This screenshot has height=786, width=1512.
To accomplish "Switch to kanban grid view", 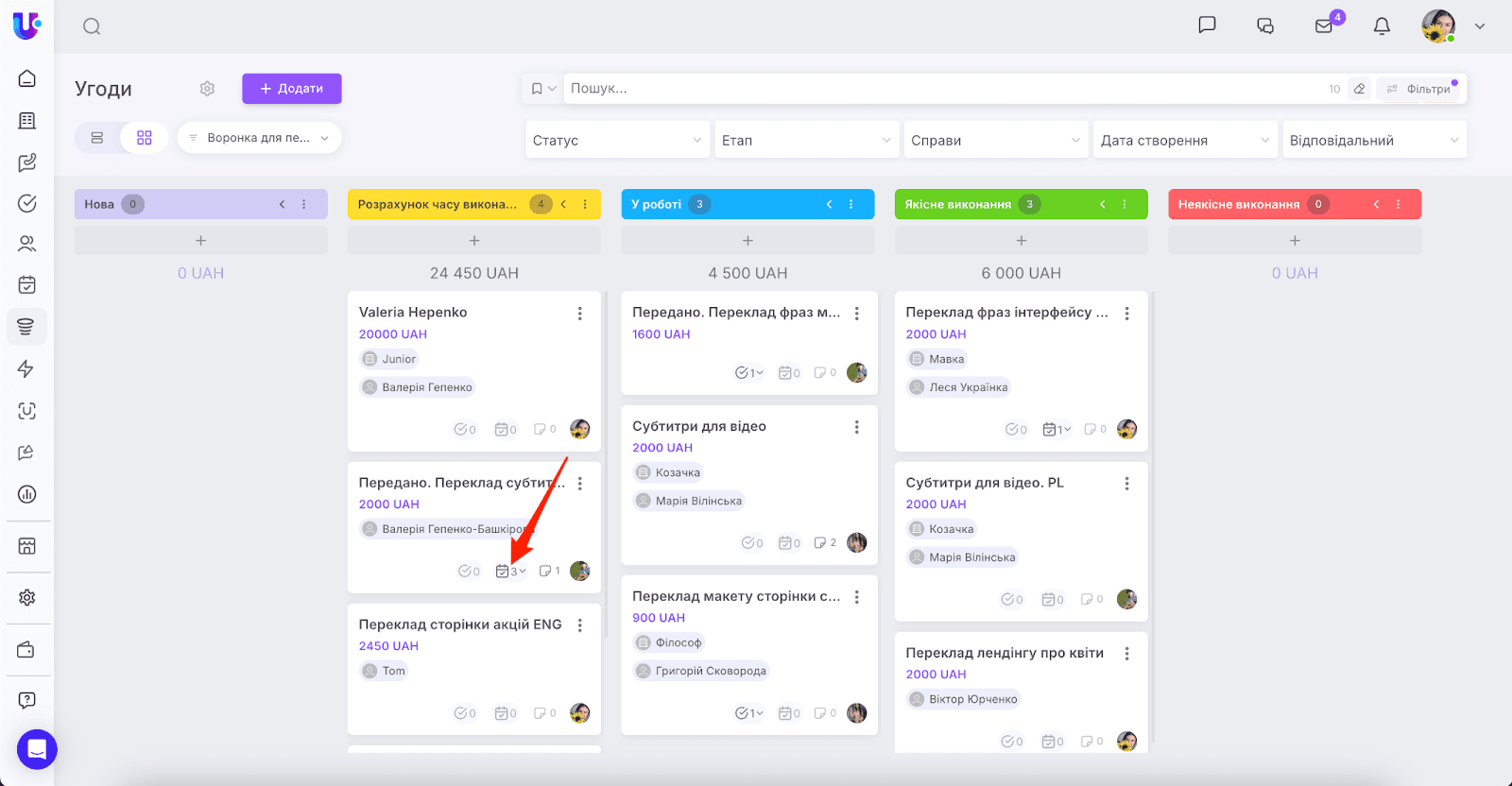I will [145, 138].
